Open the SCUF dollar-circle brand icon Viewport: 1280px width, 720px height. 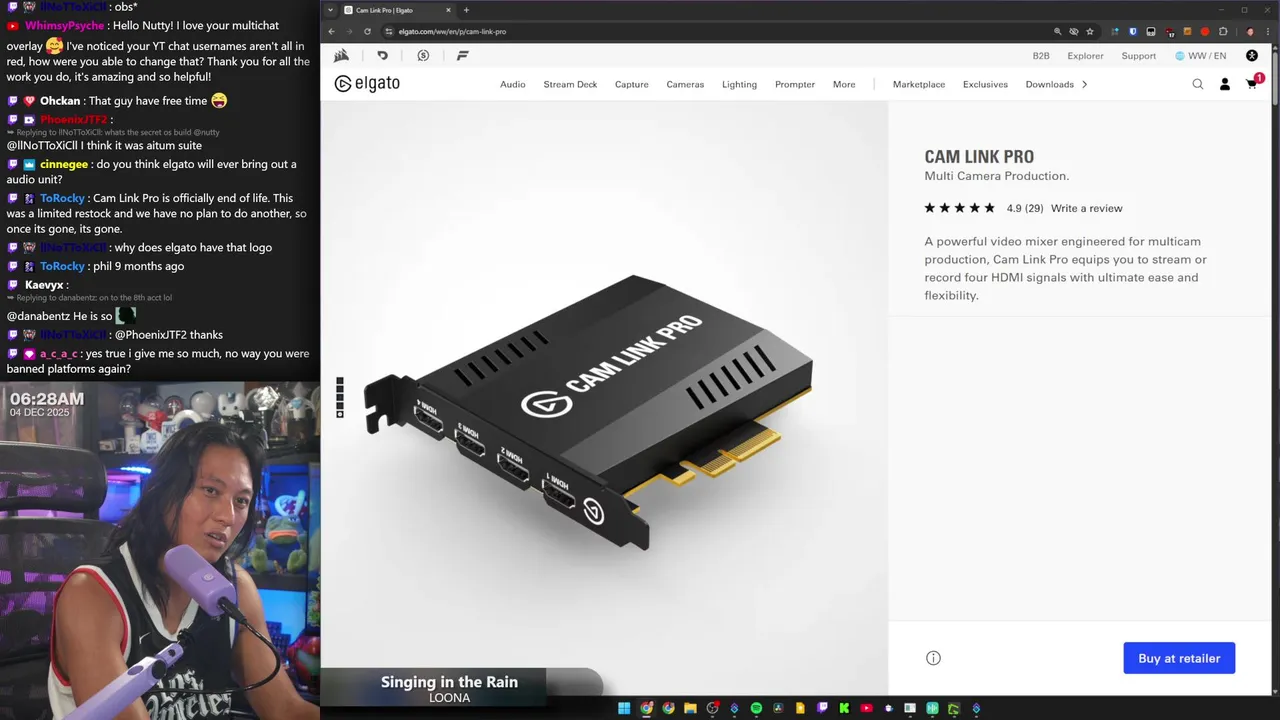[x=423, y=56]
